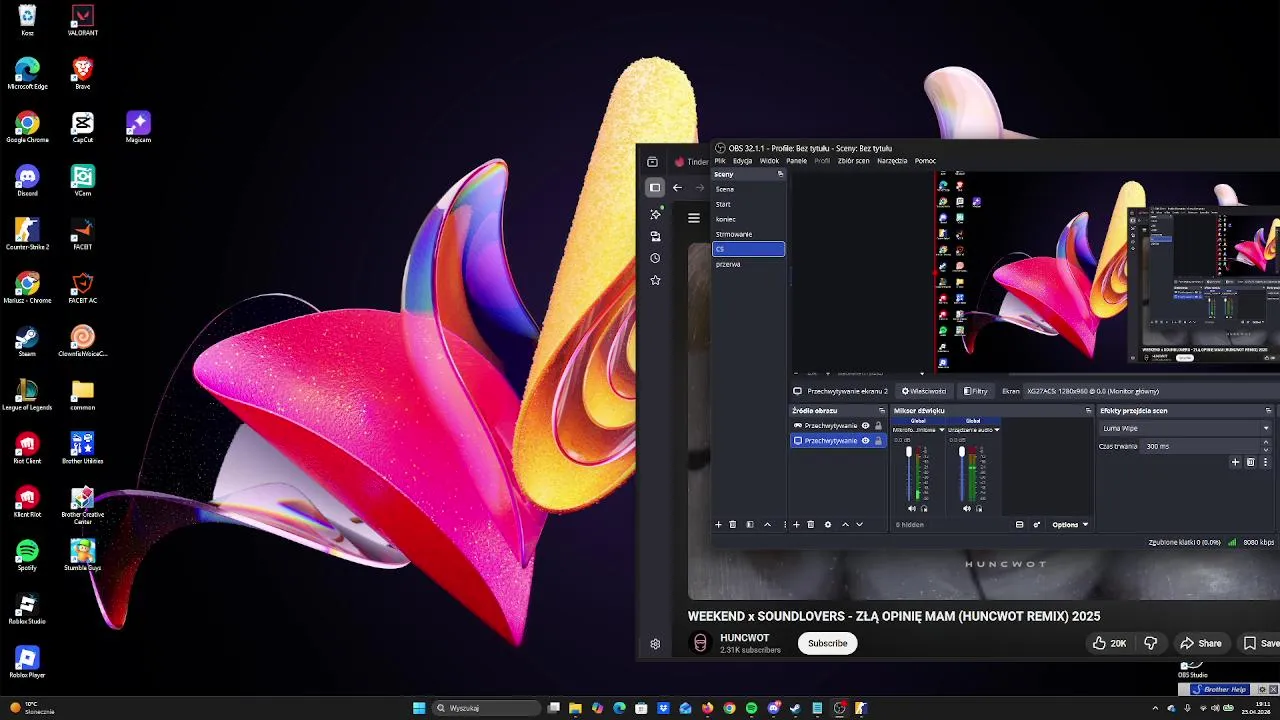
Task: Adjust the desktop audio volume slider
Action: [x=962, y=474]
